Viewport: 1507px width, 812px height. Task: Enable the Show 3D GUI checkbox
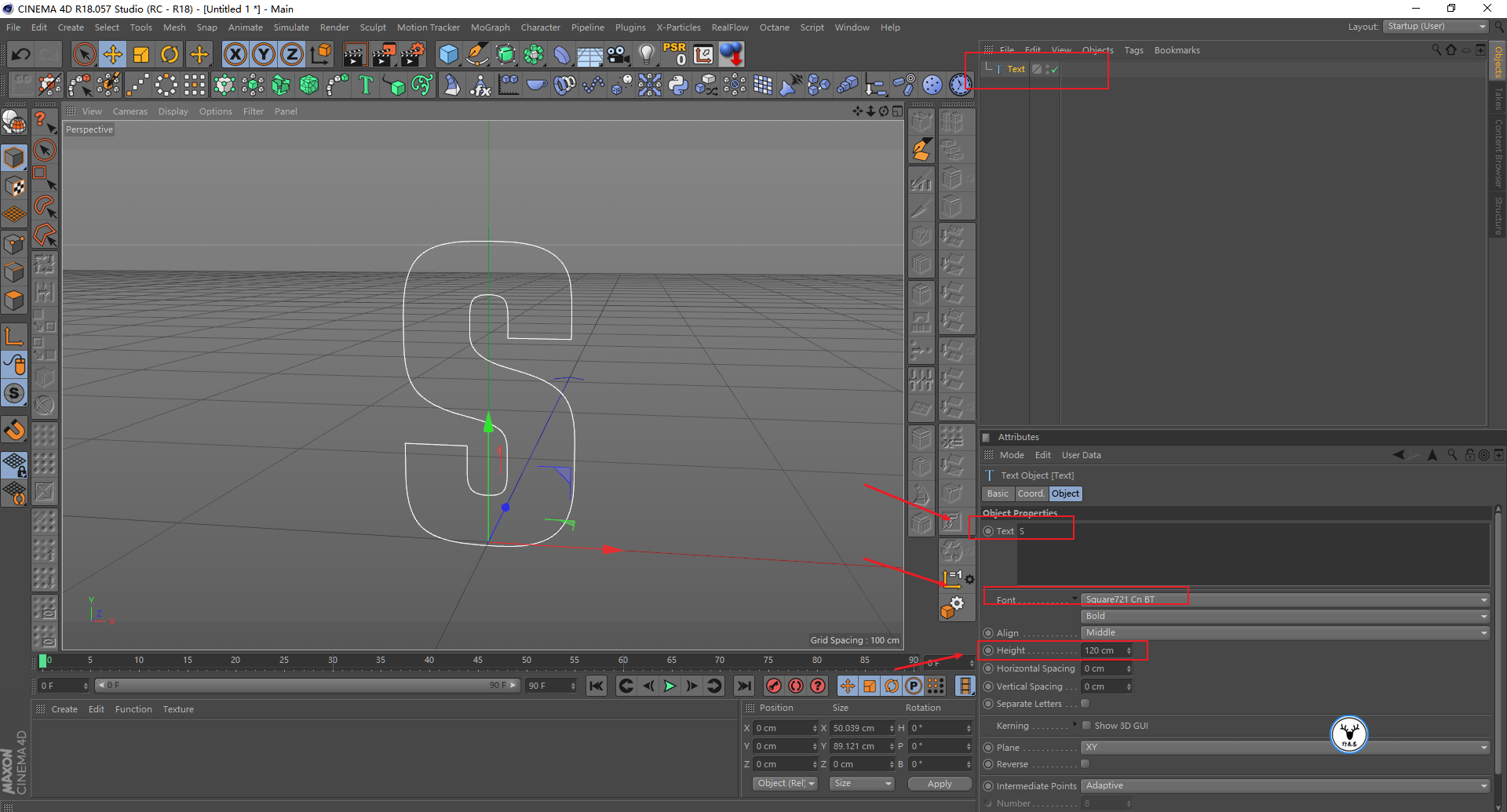[x=1087, y=726]
